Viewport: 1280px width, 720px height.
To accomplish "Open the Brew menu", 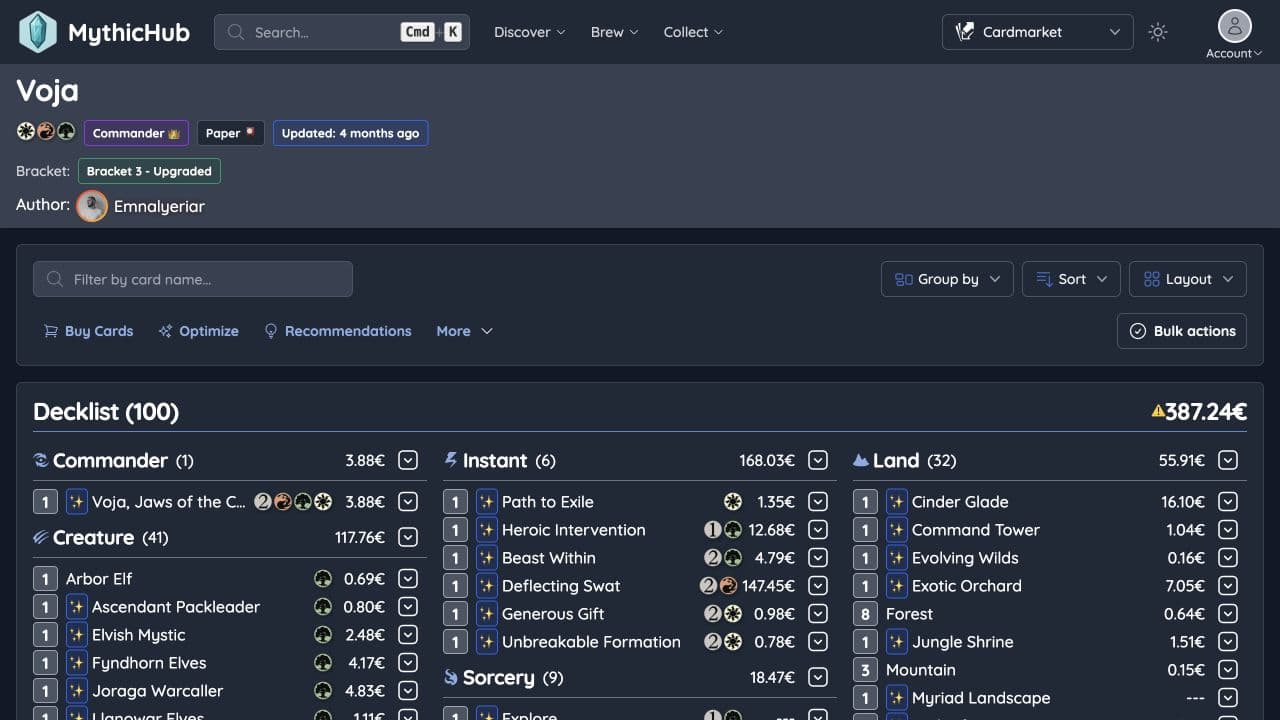I will click(615, 32).
